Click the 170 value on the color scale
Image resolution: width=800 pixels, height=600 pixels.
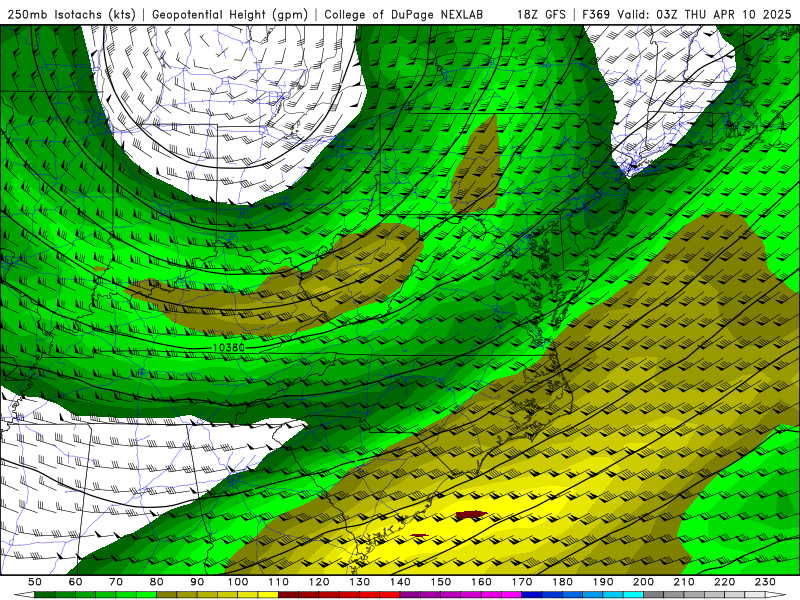pos(522,582)
